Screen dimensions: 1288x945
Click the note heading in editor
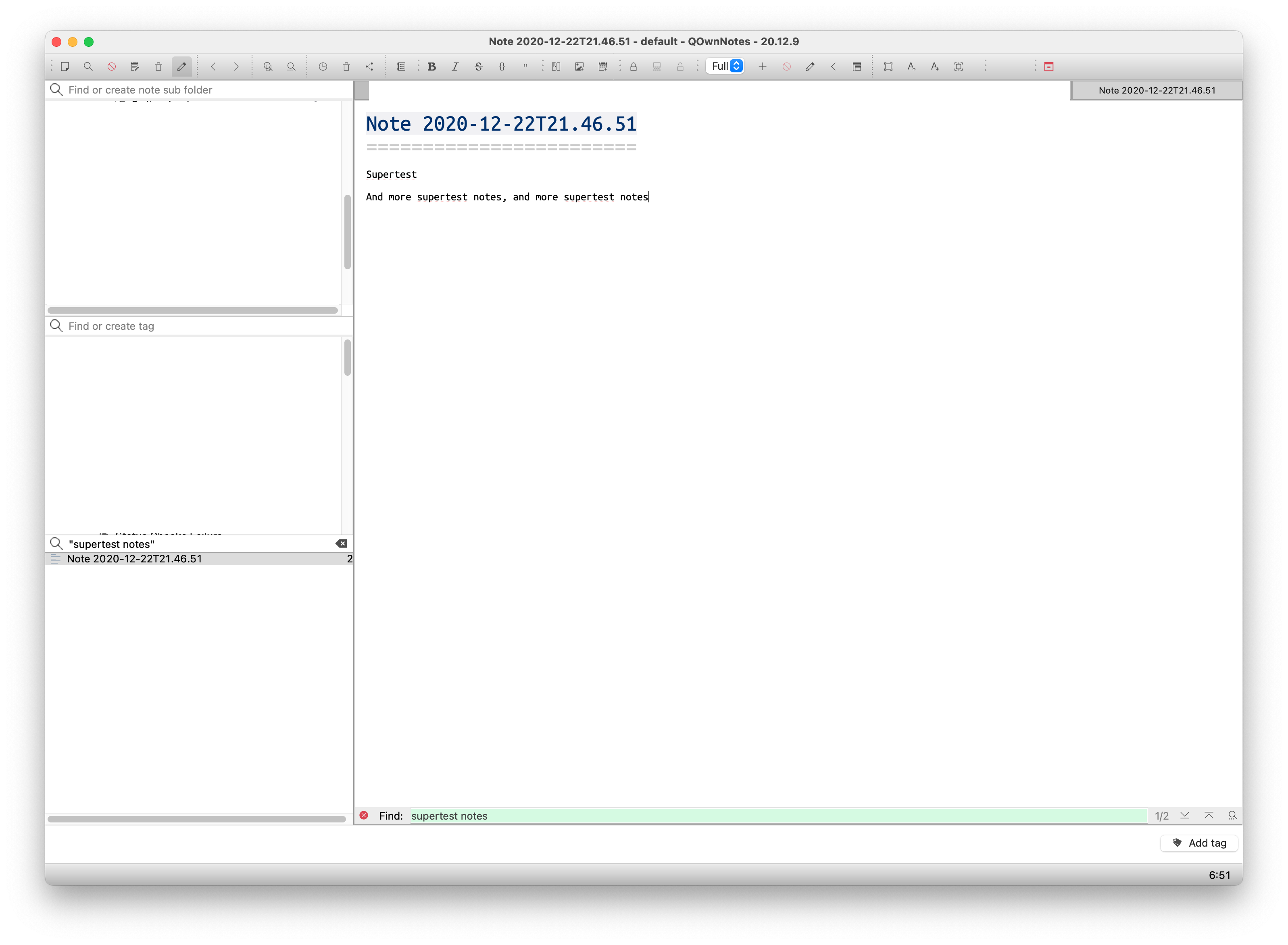[x=501, y=124]
